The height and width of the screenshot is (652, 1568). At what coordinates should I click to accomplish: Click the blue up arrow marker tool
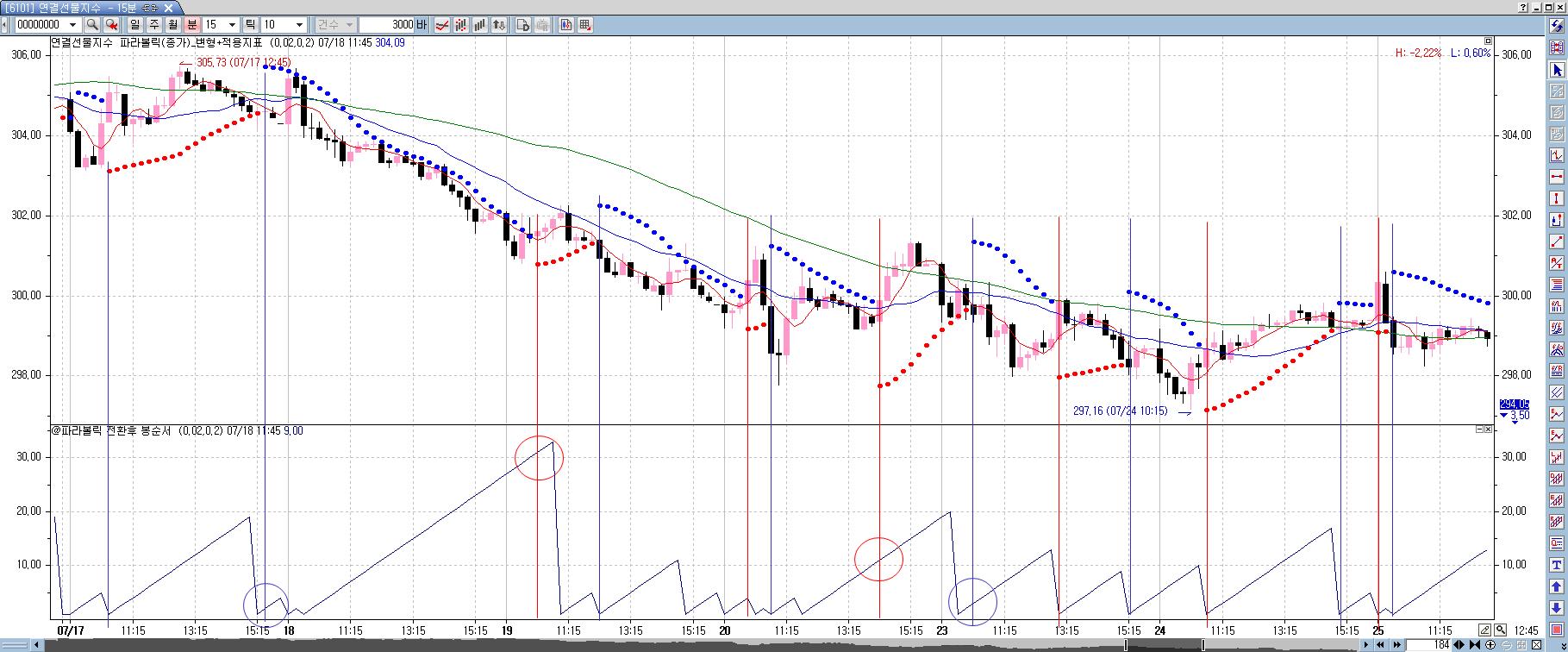(1557, 587)
